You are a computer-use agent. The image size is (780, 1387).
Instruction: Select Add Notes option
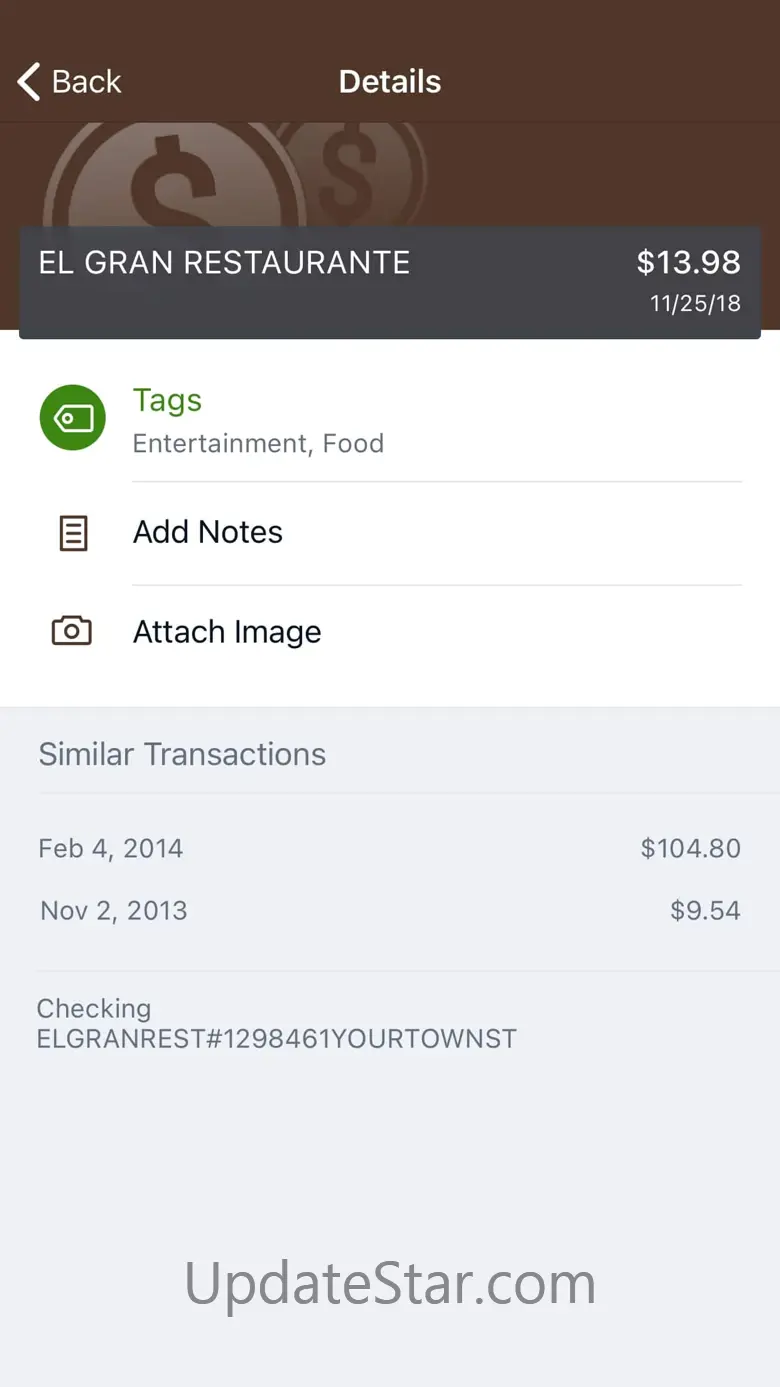(x=208, y=532)
